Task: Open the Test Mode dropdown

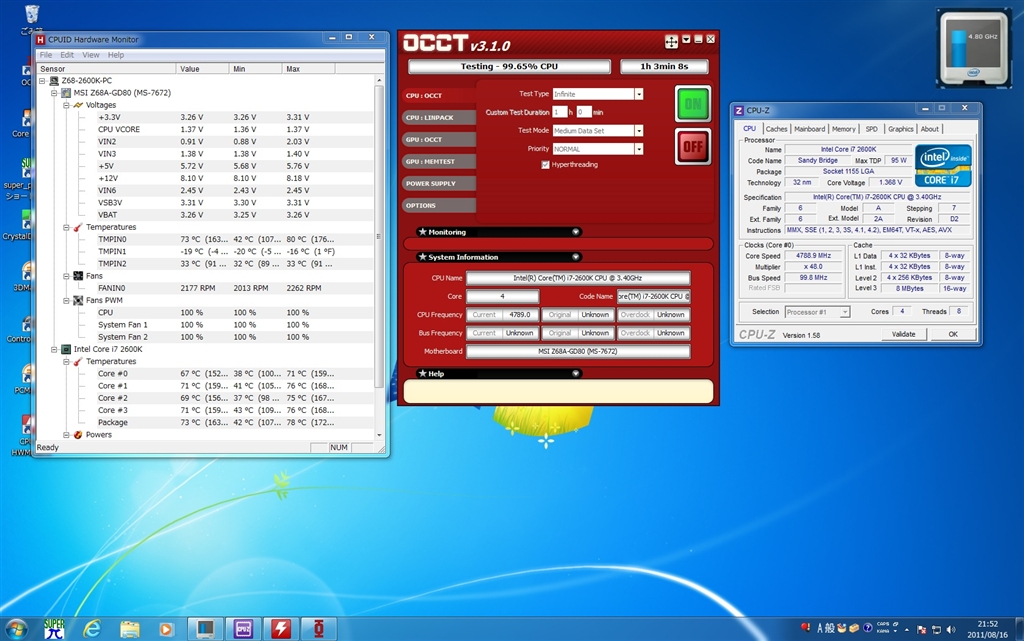Action: tap(638, 130)
